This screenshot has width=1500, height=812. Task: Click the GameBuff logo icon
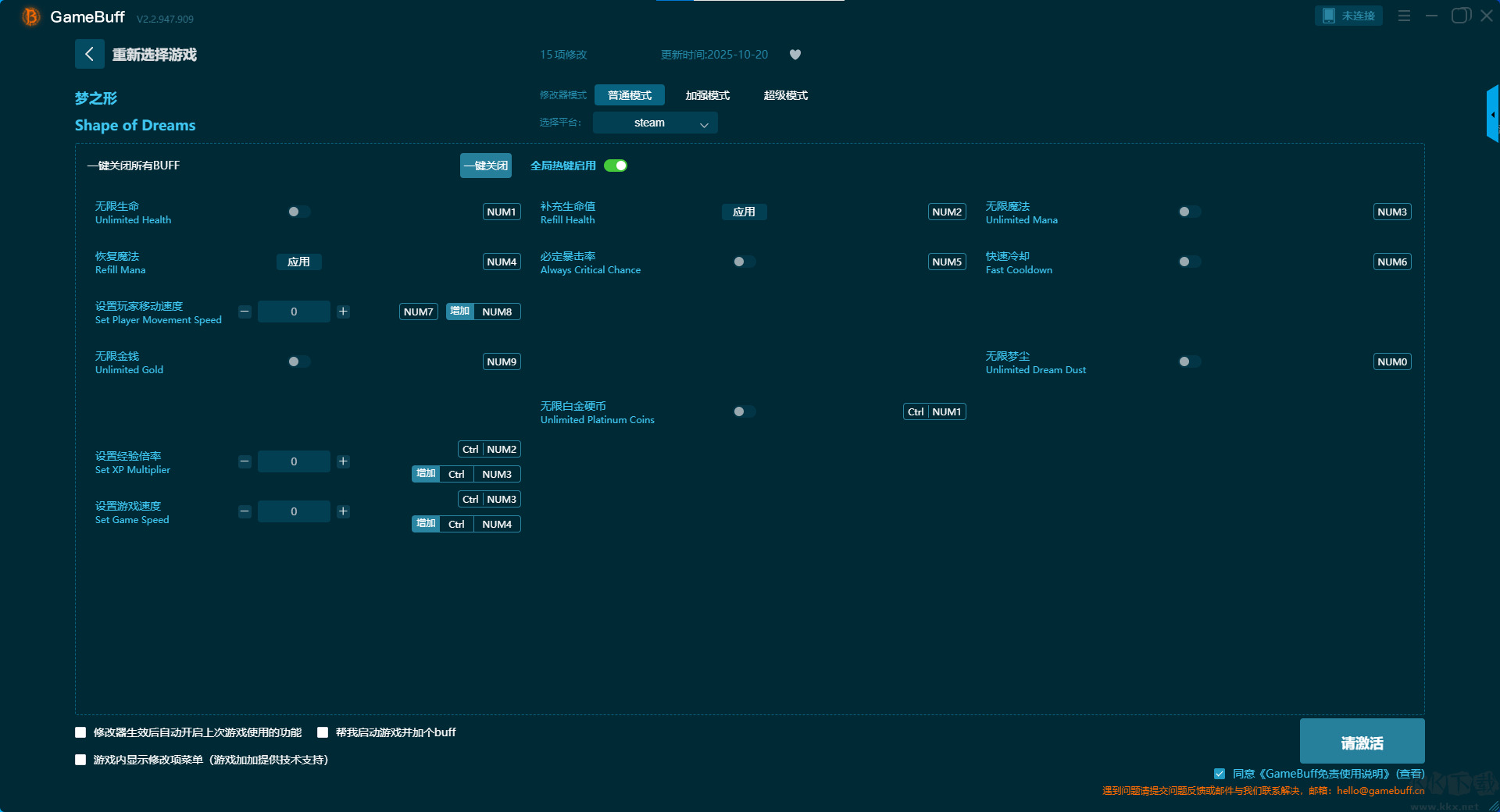(x=31, y=16)
